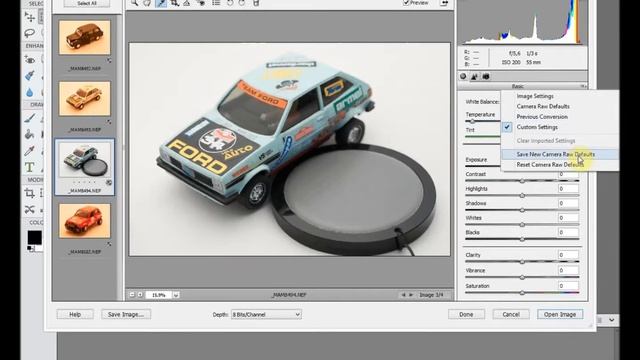Select the Straighten tool in Camera Raw
This screenshot has height=360, width=640.
(x=187, y=3)
